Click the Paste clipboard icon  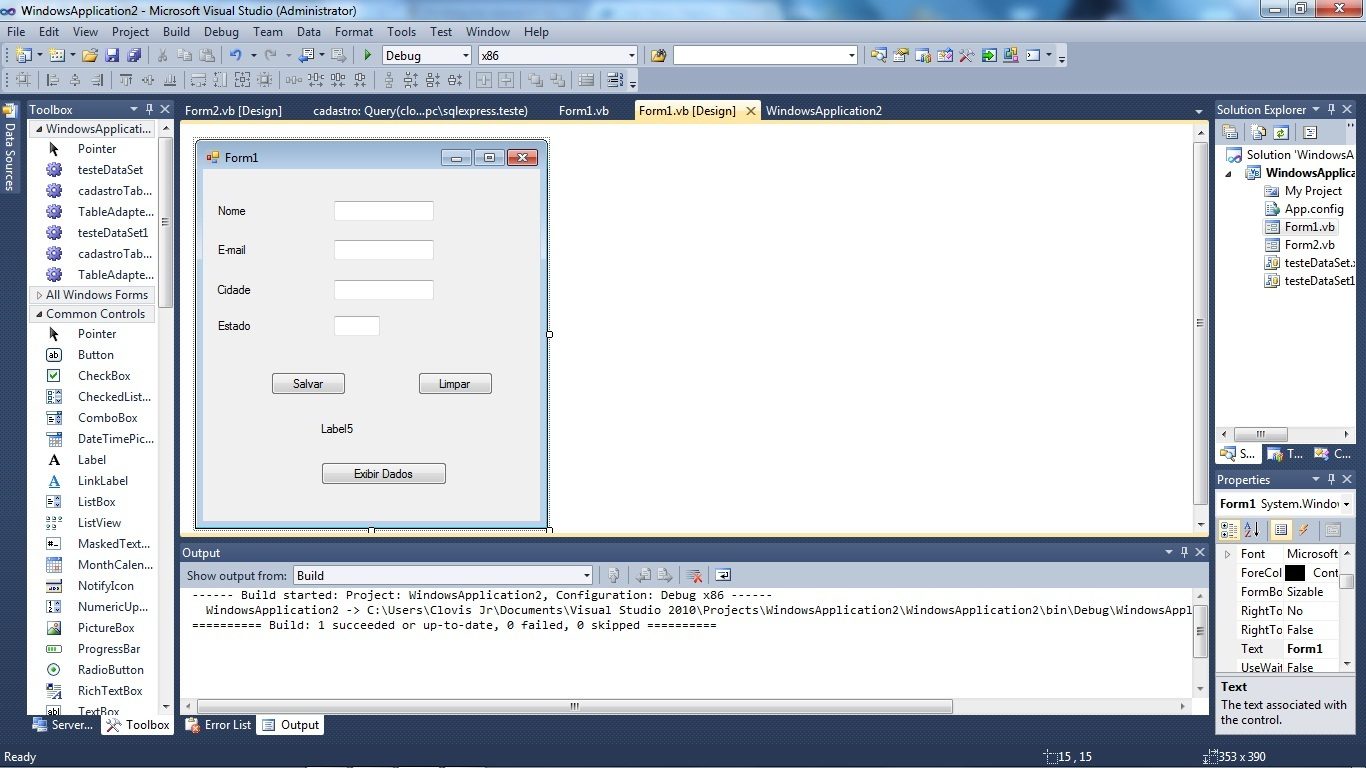coord(207,55)
